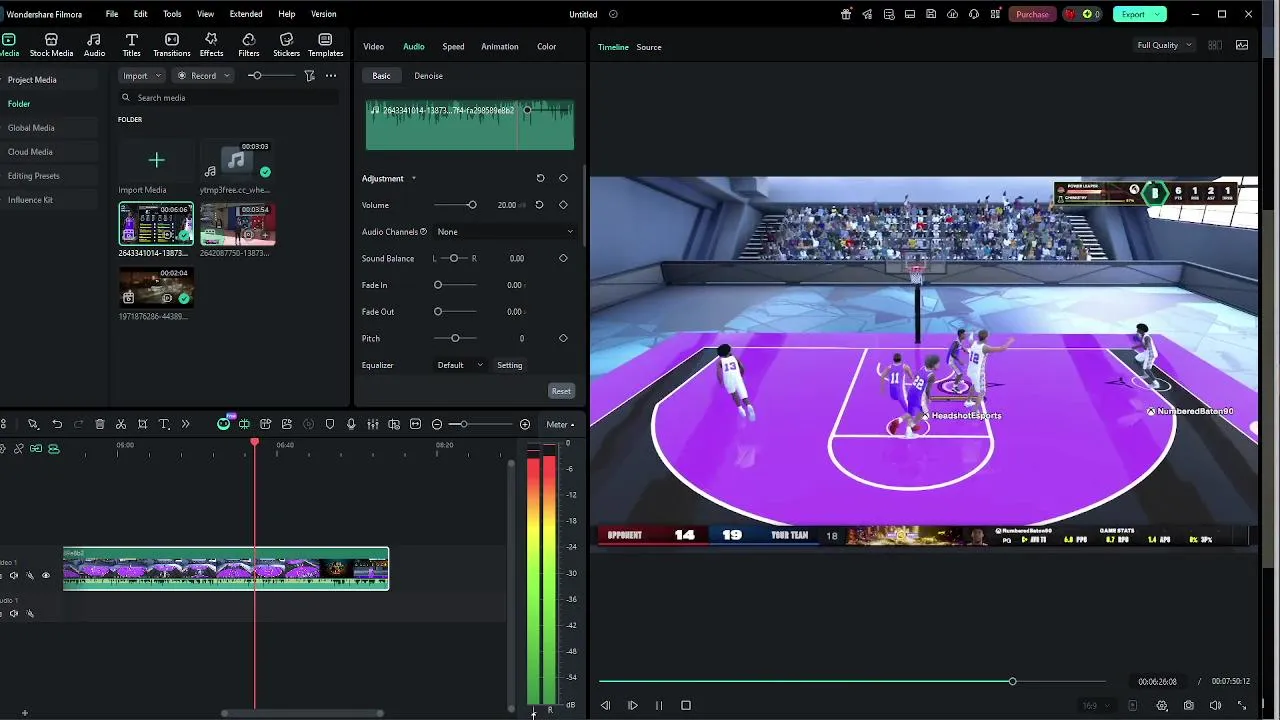Switch to the Denoise sub-tab
This screenshot has width=1280, height=720.
(x=428, y=76)
